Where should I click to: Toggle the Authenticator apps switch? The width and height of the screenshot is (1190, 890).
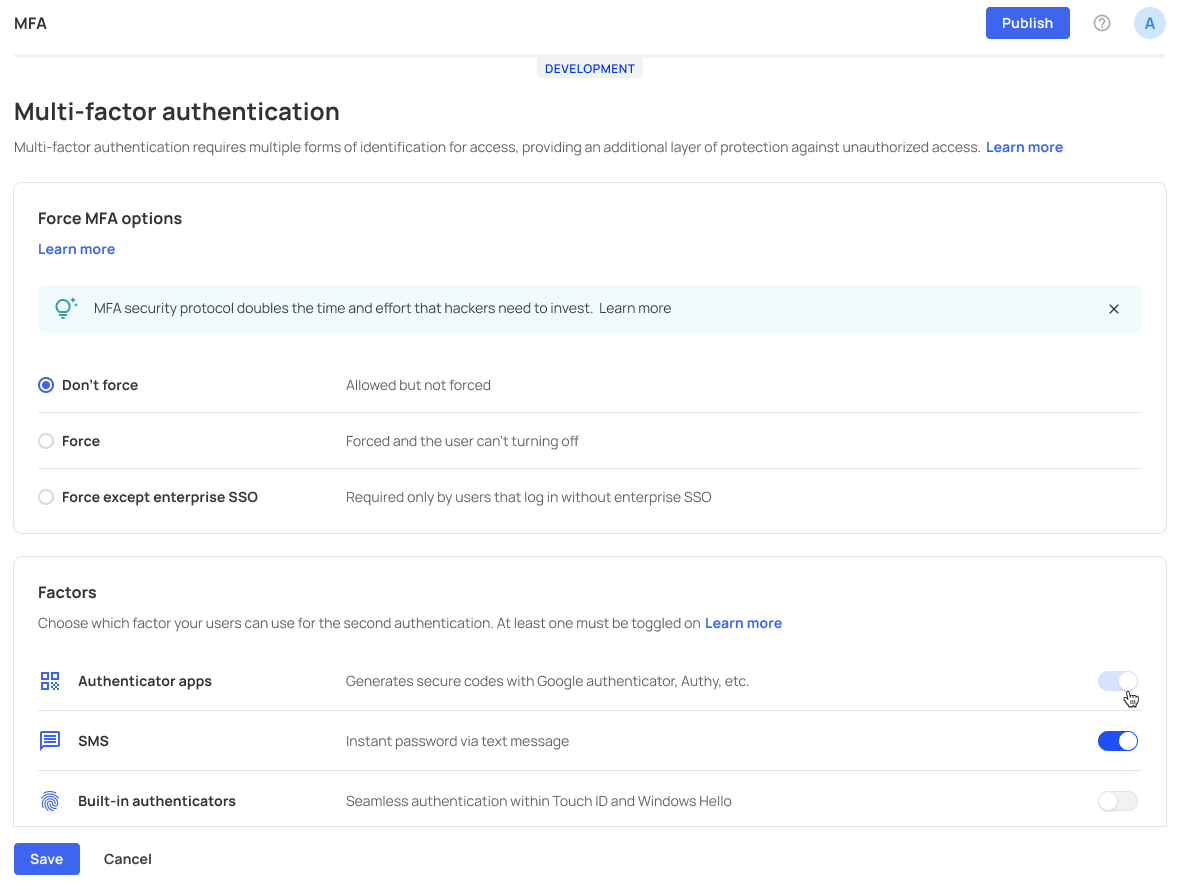coord(1117,681)
